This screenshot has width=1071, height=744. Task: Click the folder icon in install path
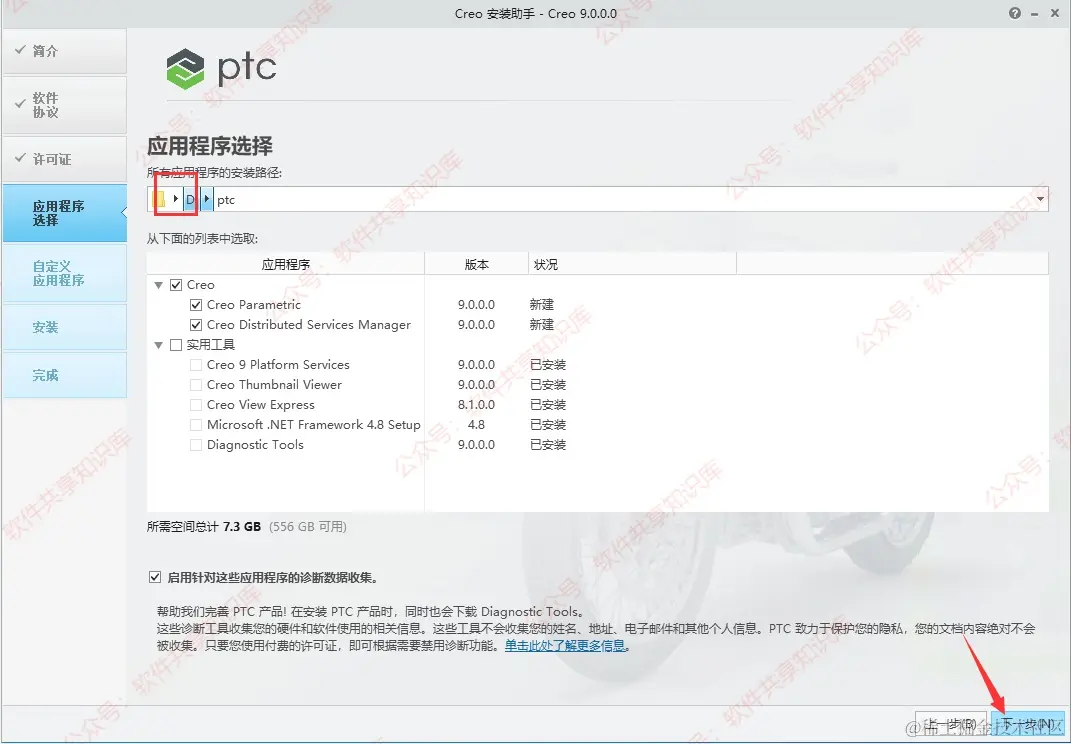pyautogui.click(x=158, y=199)
